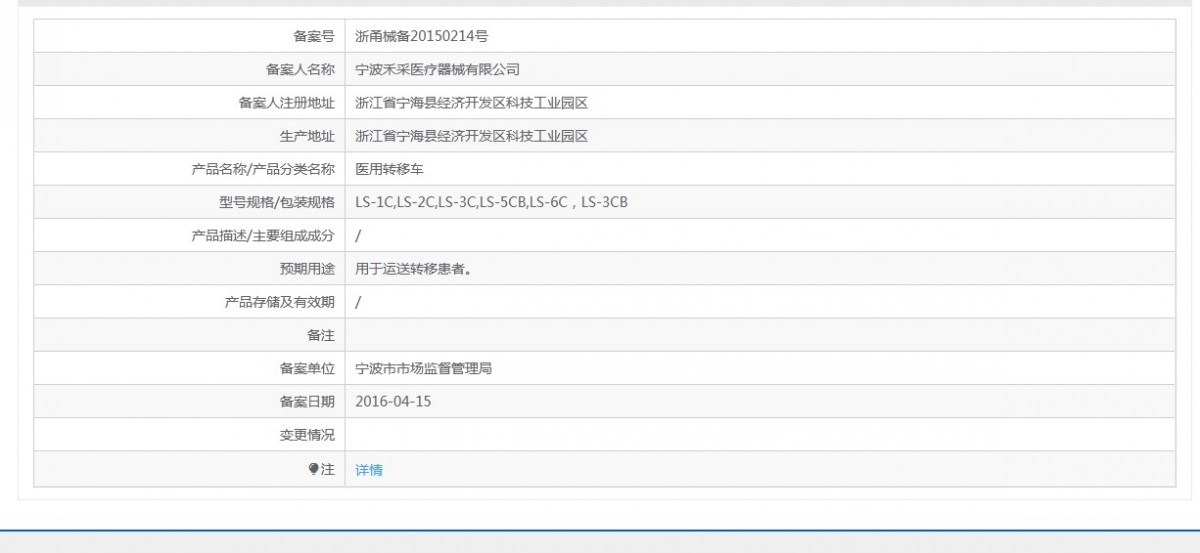The width and height of the screenshot is (1200, 553).
Task: Click the 预期用途 label
Action: [x=307, y=269]
